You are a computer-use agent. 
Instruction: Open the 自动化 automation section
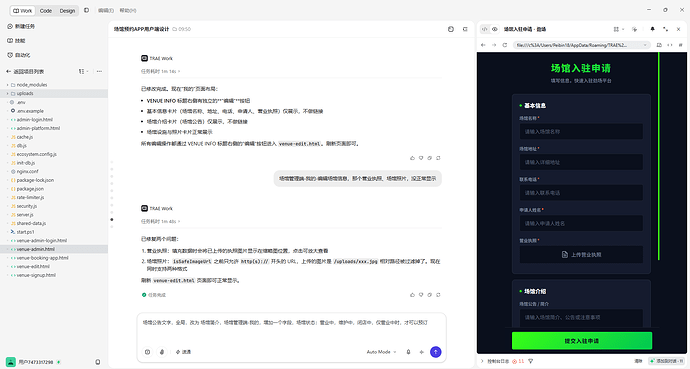pos(19,55)
